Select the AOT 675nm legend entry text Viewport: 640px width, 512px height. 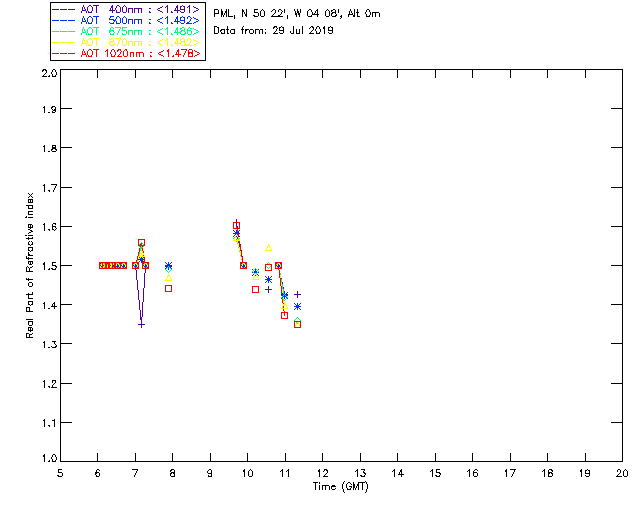140,31
